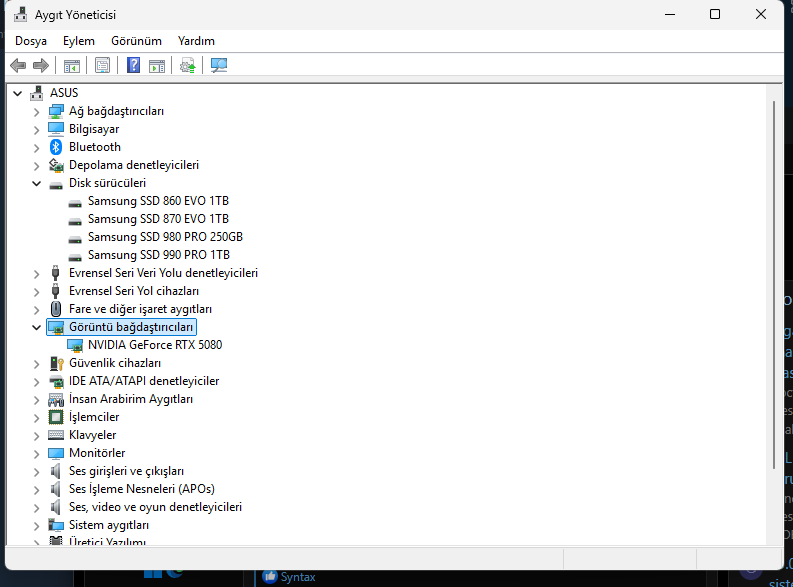Click the action pane toolbar icon
Image resolution: width=793 pixels, height=587 pixels.
pyautogui.click(x=157, y=66)
